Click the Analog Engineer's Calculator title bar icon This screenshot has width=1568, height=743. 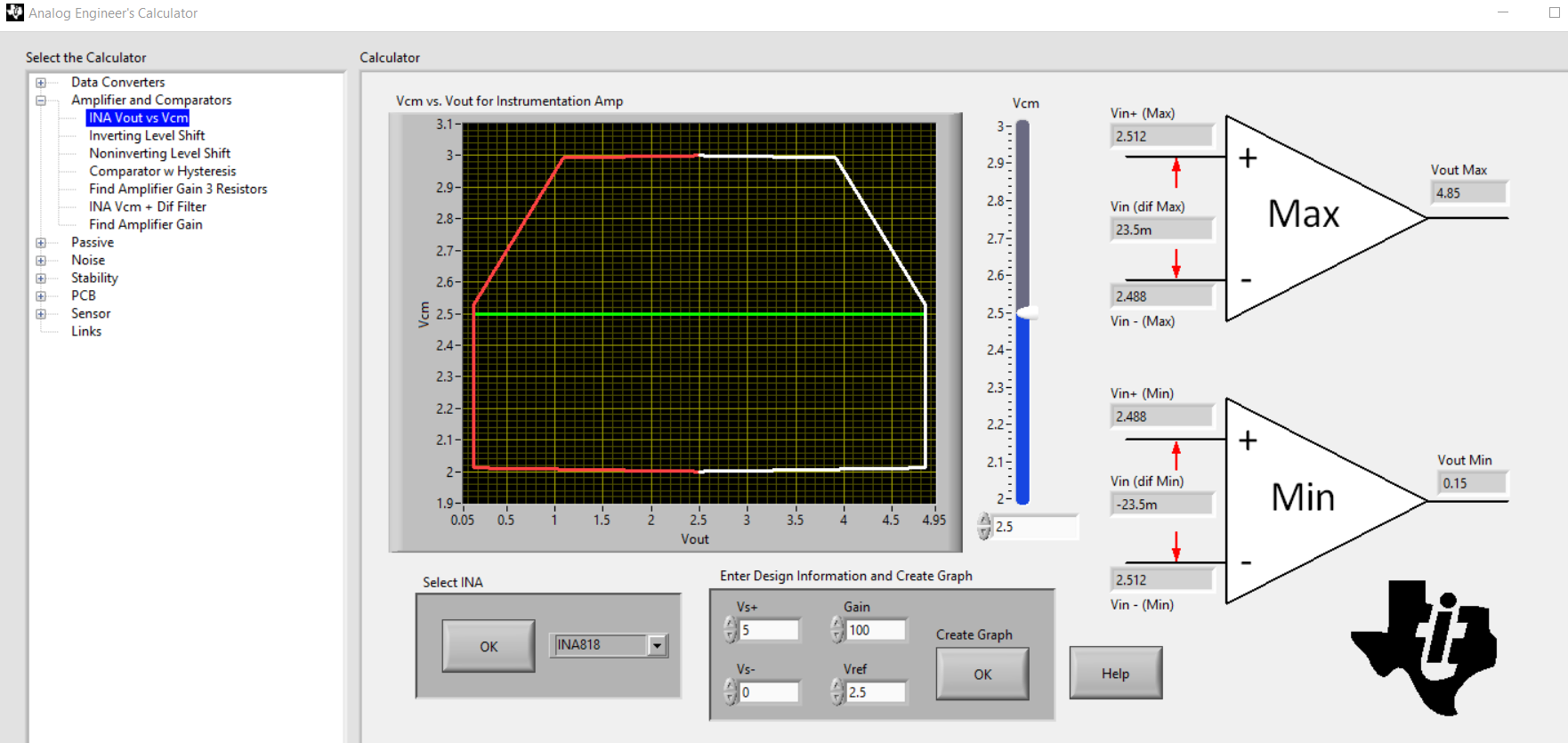pos(14,13)
